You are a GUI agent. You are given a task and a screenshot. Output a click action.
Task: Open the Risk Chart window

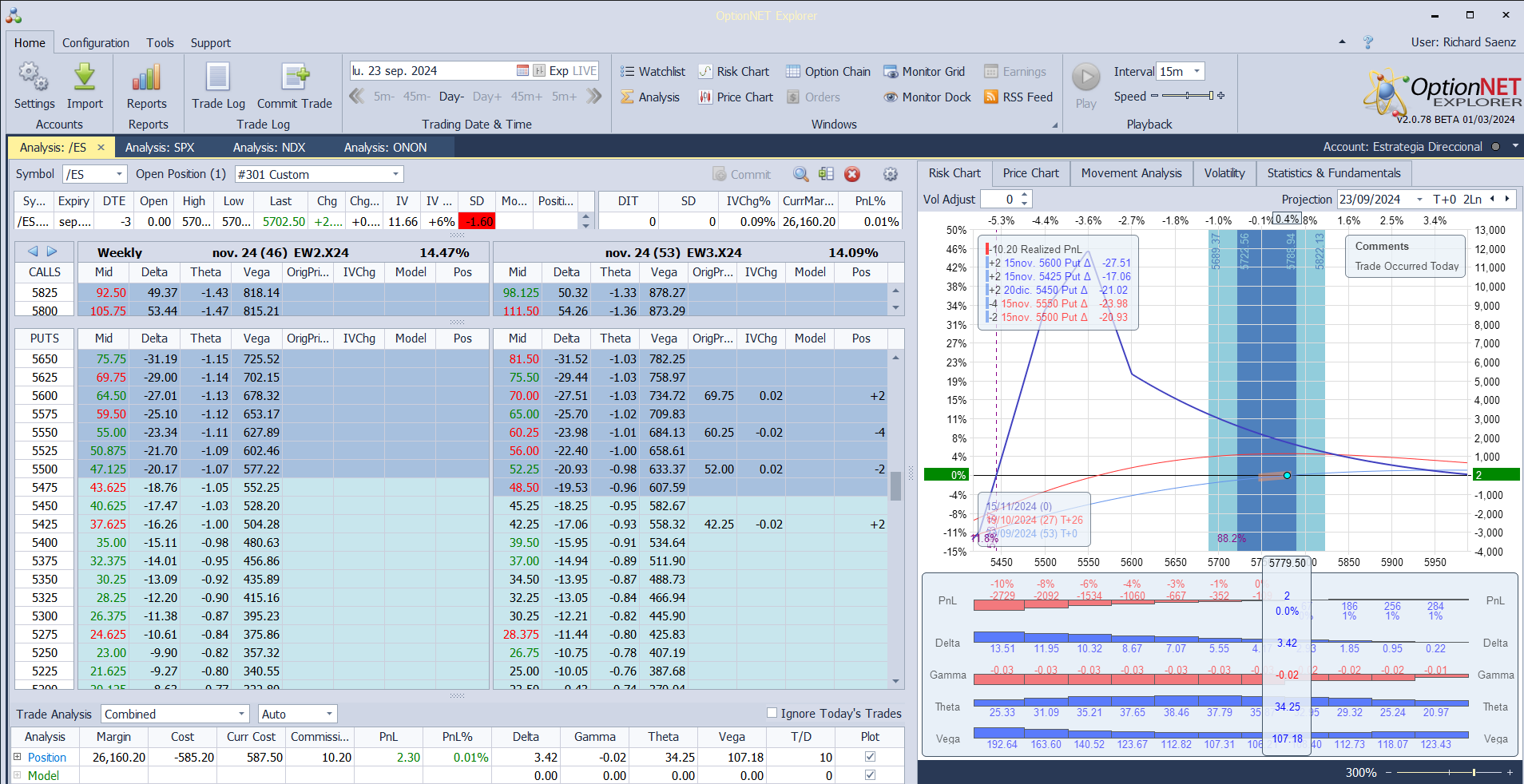(x=734, y=72)
